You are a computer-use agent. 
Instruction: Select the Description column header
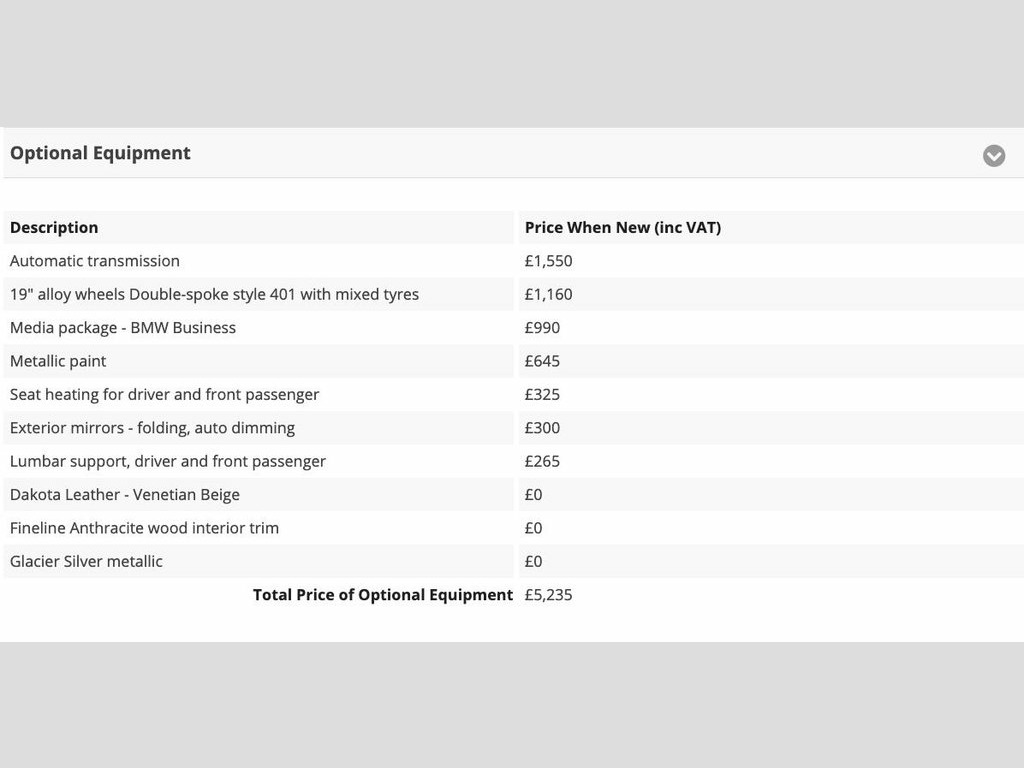(x=54, y=227)
